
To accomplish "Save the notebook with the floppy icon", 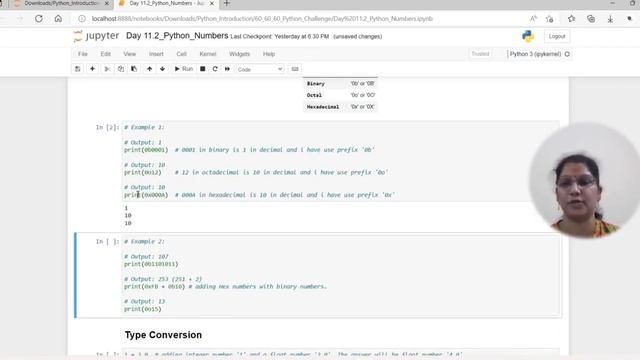I will pyautogui.click(x=78, y=69).
